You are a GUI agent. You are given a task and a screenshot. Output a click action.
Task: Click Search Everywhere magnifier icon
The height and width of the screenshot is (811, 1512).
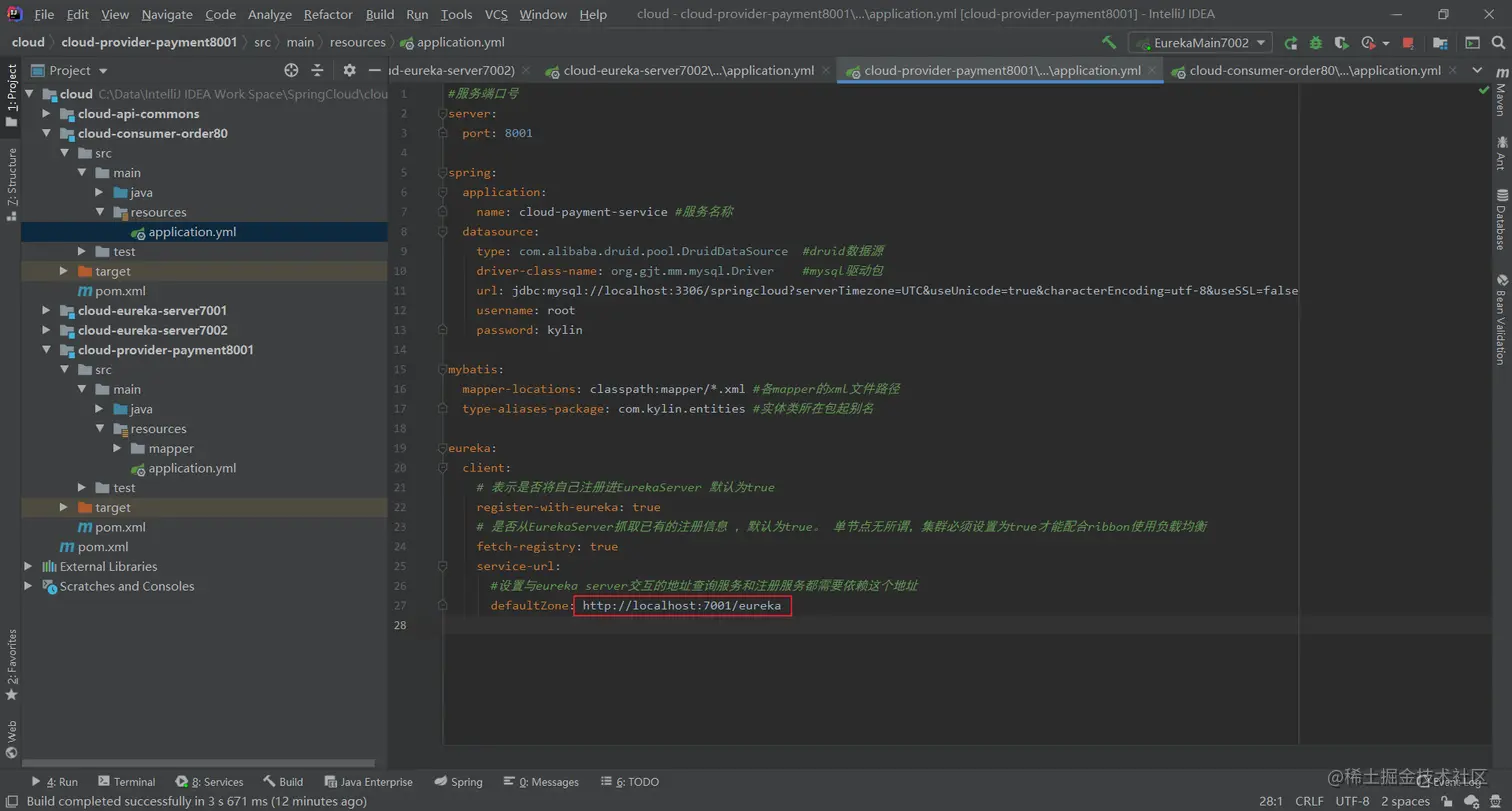1497,43
